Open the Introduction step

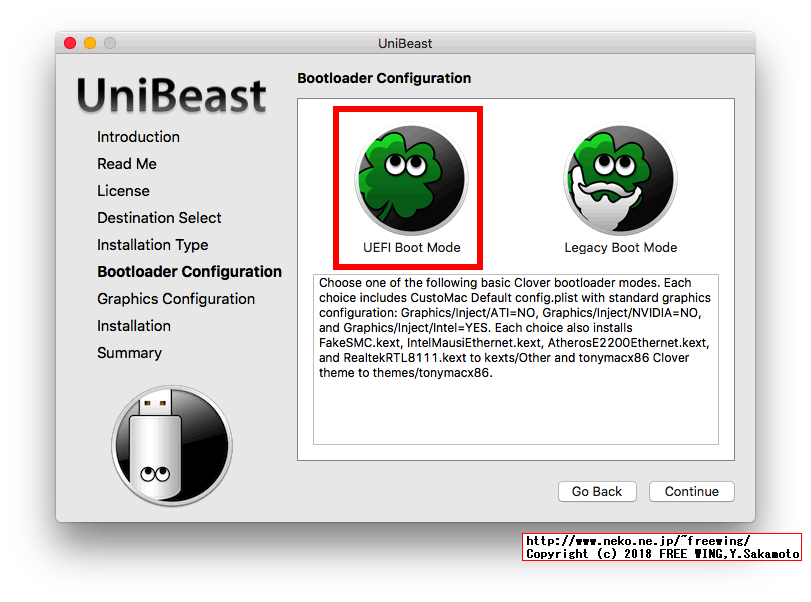tap(138, 137)
